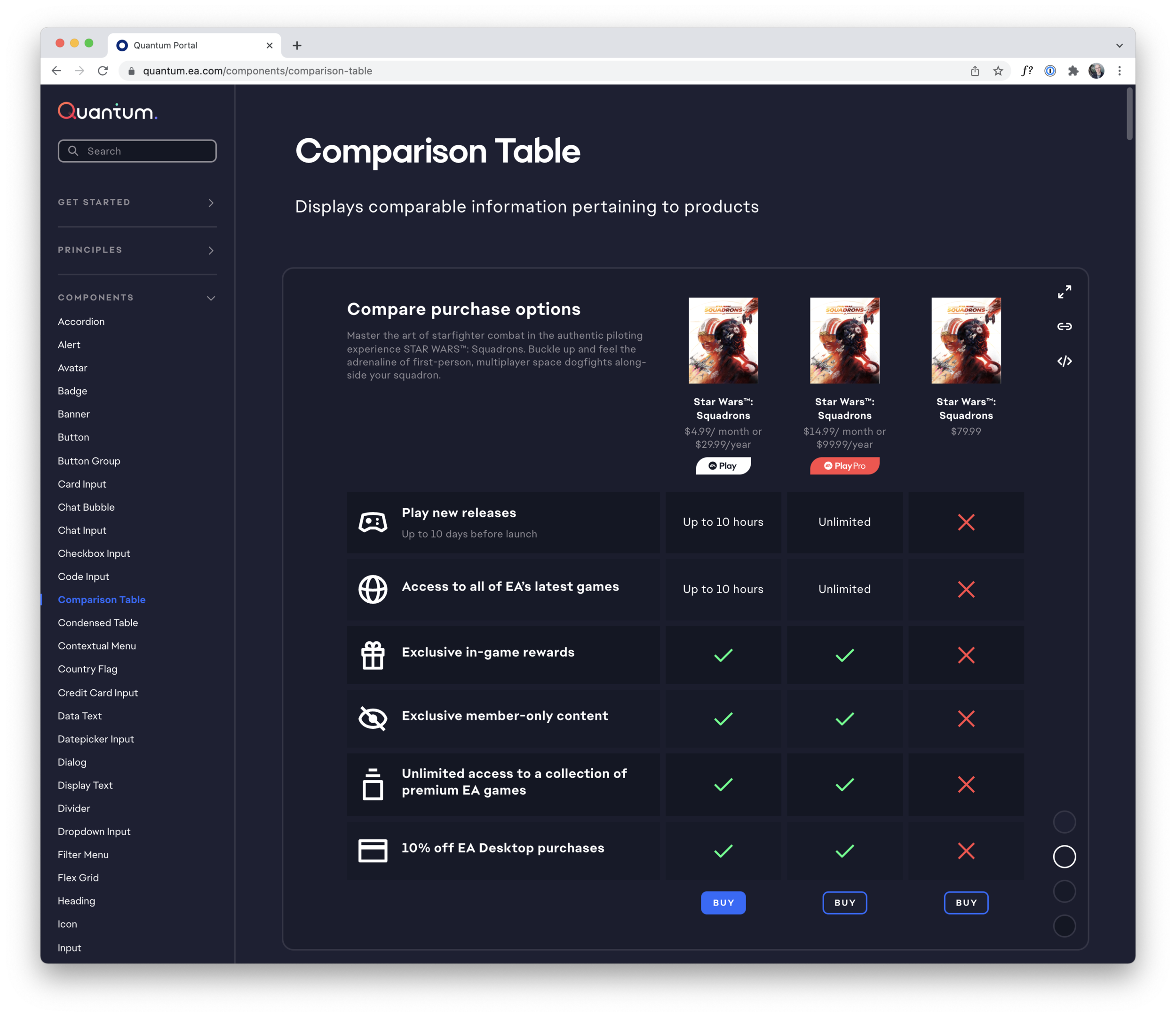Collapse the Components section

(x=211, y=298)
